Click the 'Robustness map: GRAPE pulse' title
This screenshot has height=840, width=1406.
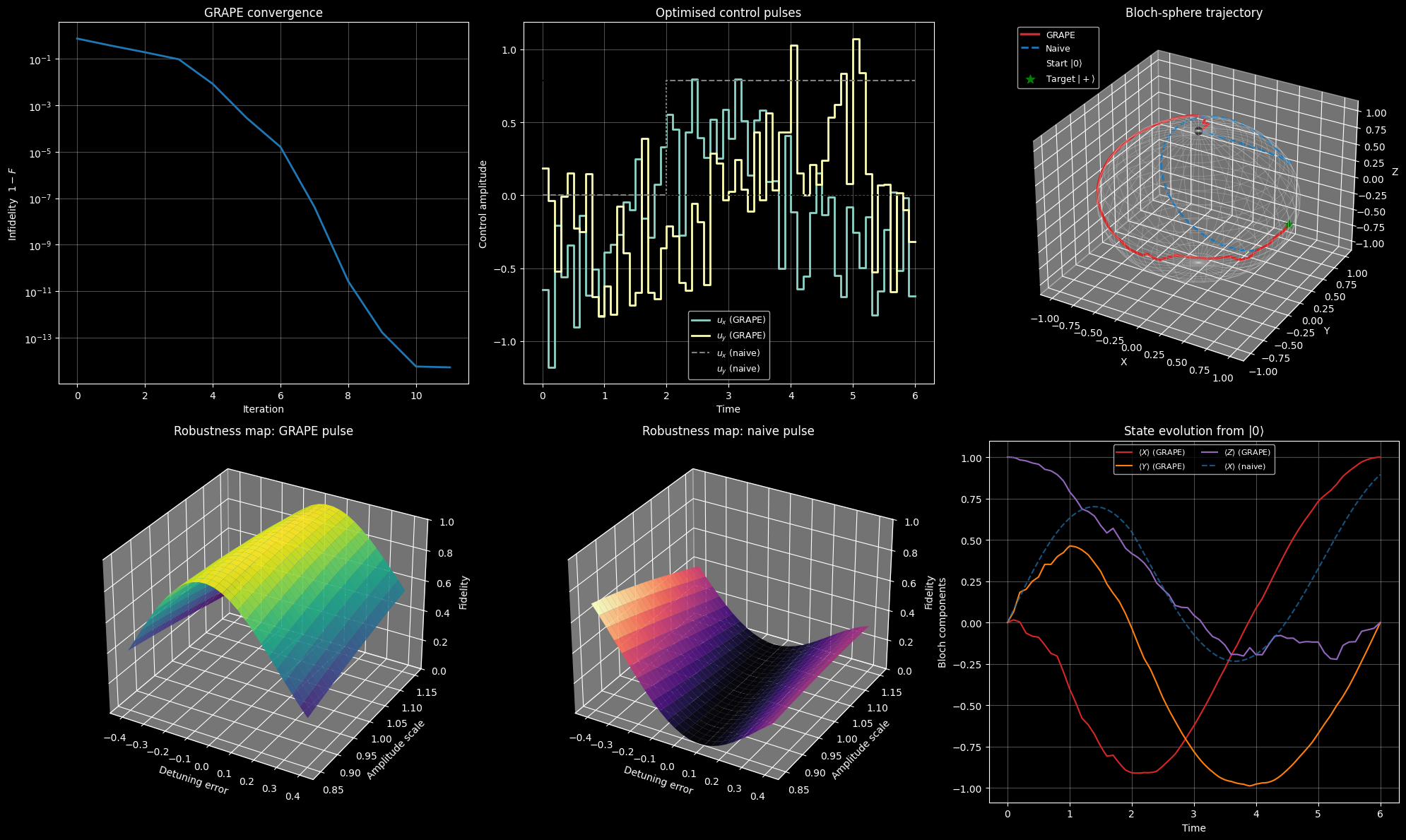[264, 431]
